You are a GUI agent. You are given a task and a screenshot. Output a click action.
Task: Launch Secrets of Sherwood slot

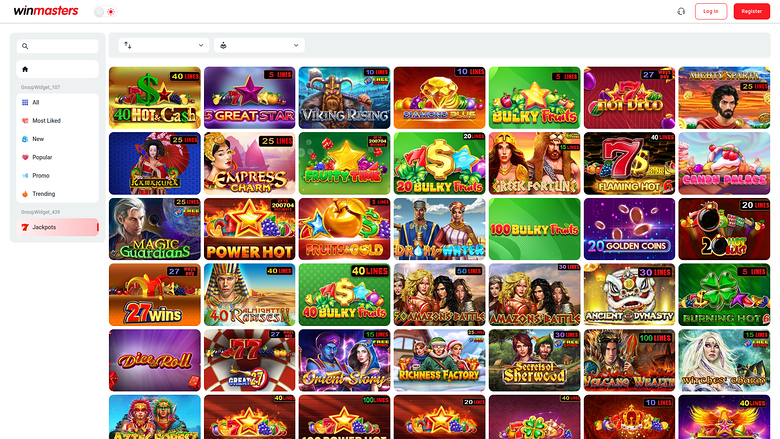coord(534,360)
